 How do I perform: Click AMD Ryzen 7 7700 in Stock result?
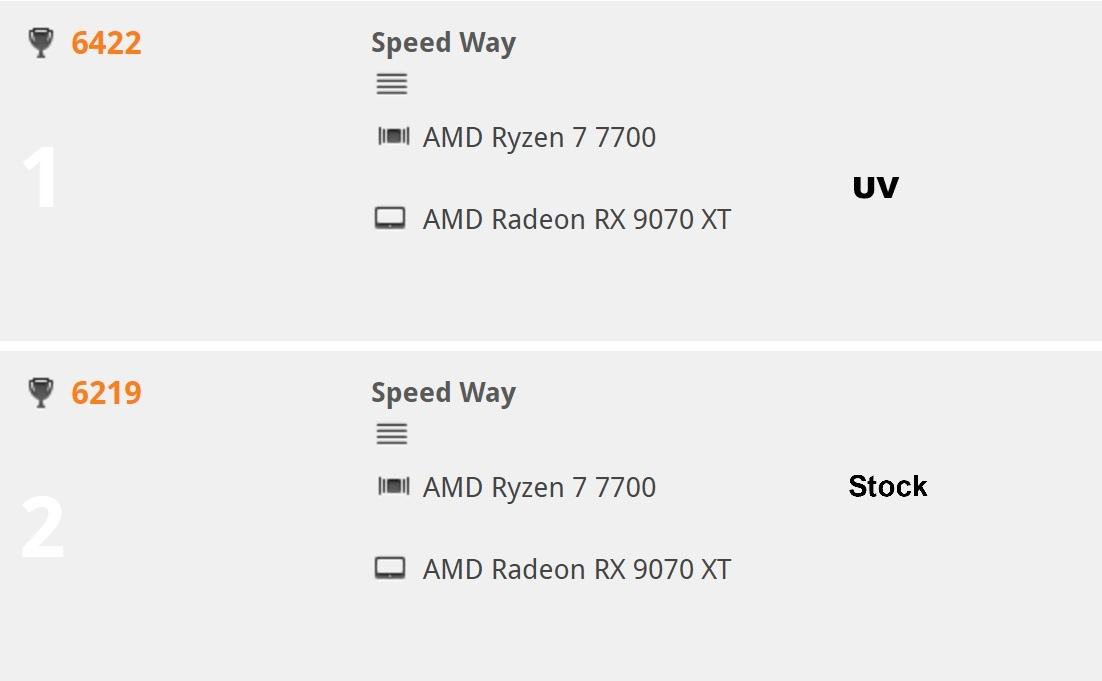coord(539,487)
